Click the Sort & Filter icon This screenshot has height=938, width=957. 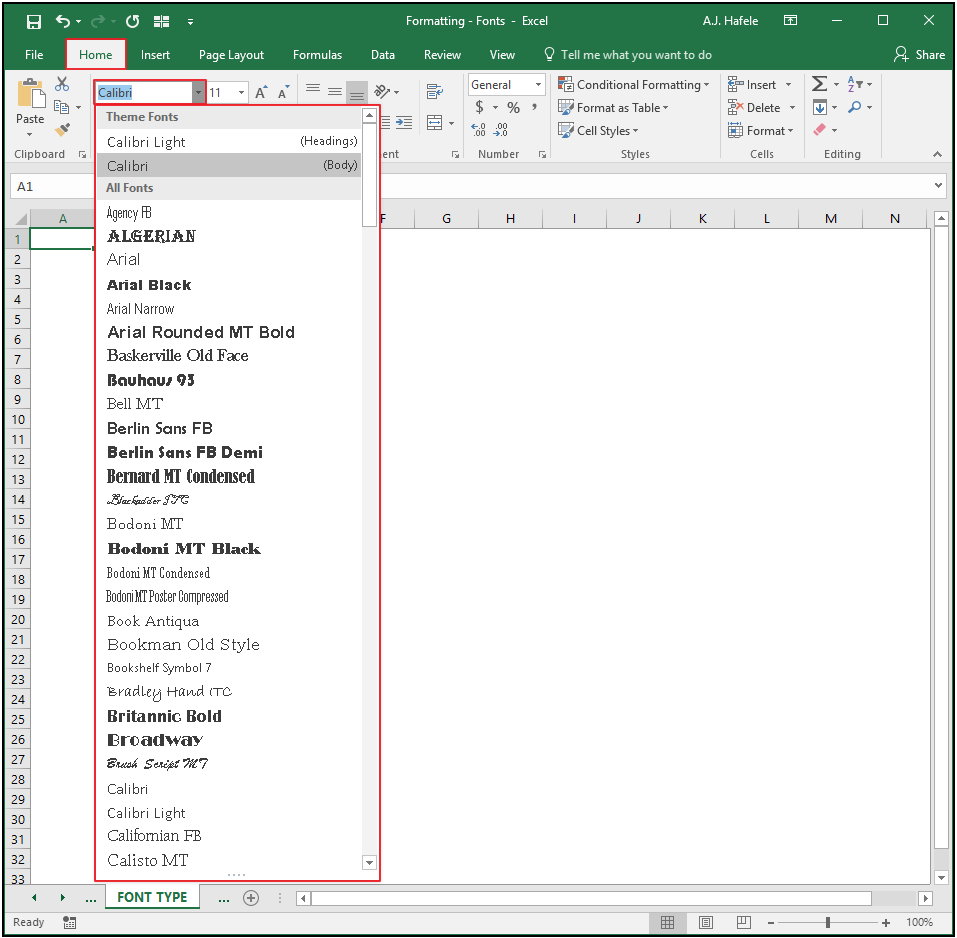pyautogui.click(x=855, y=84)
